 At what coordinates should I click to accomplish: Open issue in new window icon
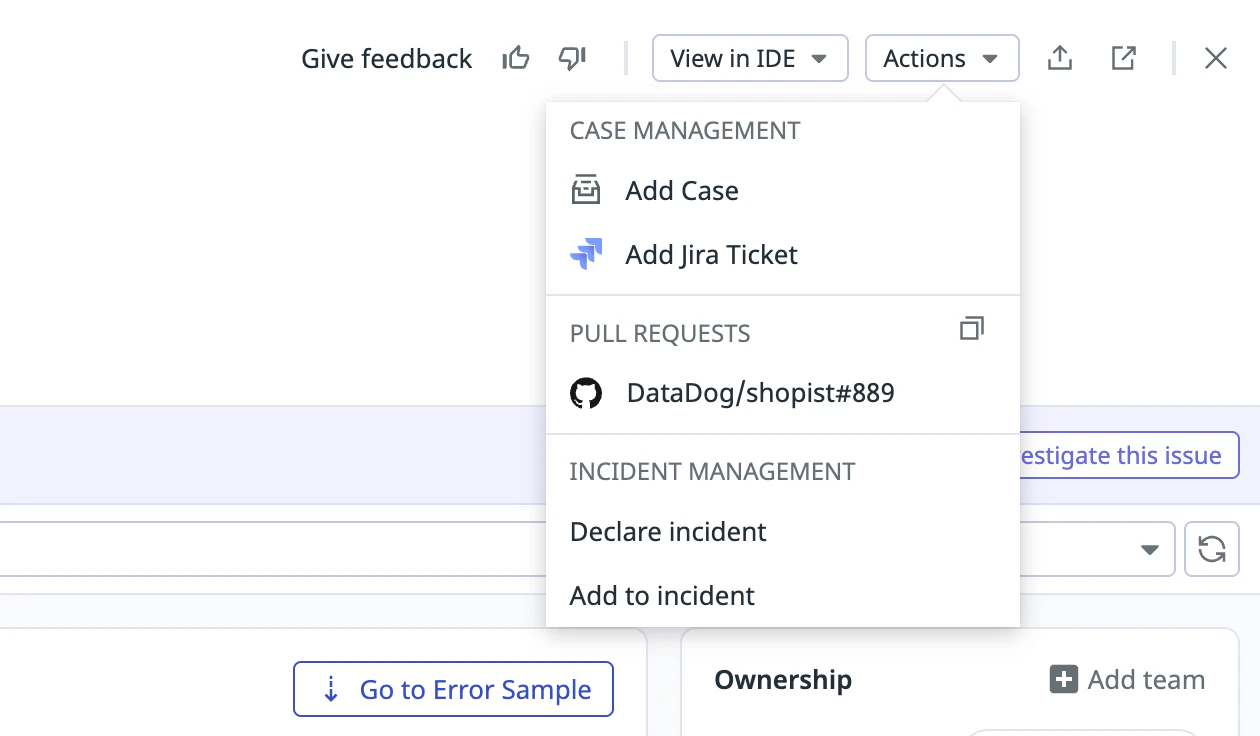[1124, 59]
